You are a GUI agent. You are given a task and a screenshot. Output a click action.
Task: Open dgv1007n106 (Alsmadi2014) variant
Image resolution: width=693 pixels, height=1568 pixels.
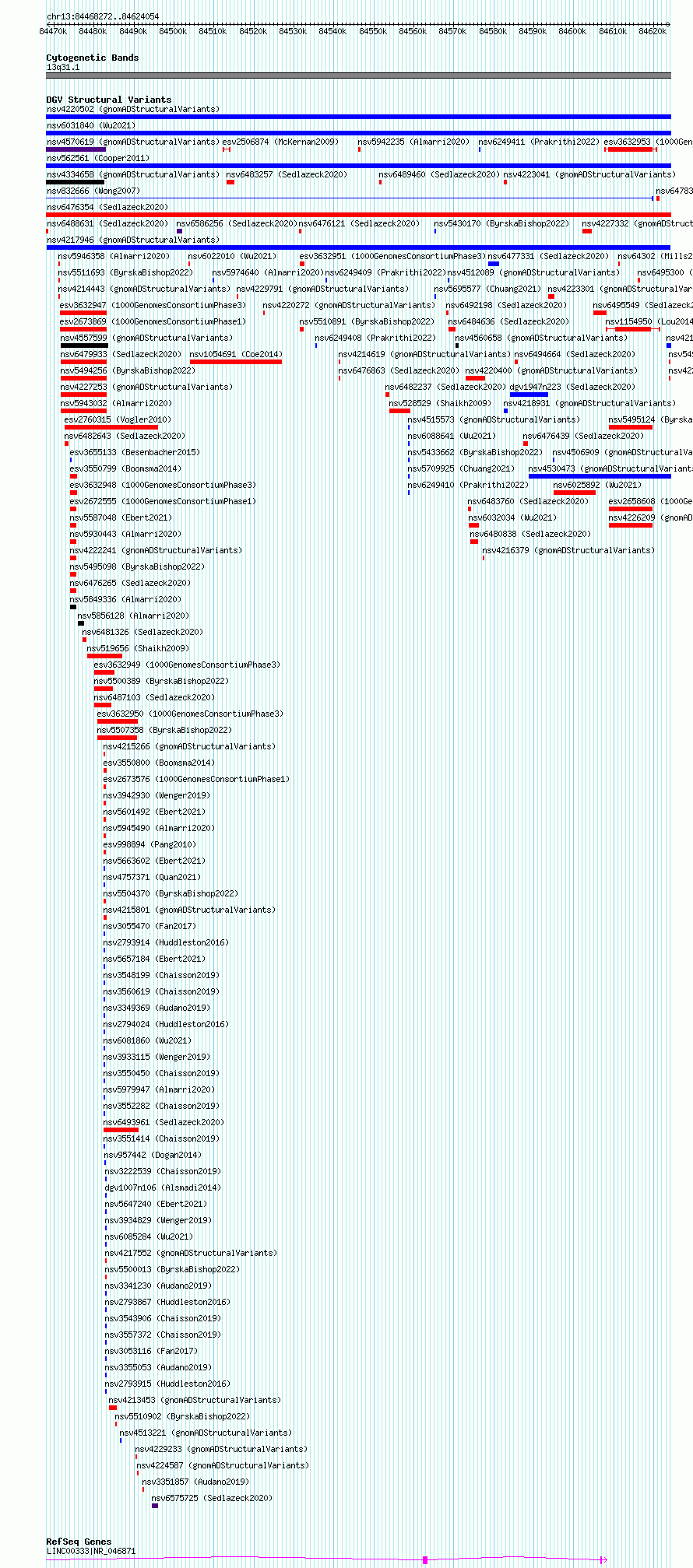pyautogui.click(x=163, y=1187)
